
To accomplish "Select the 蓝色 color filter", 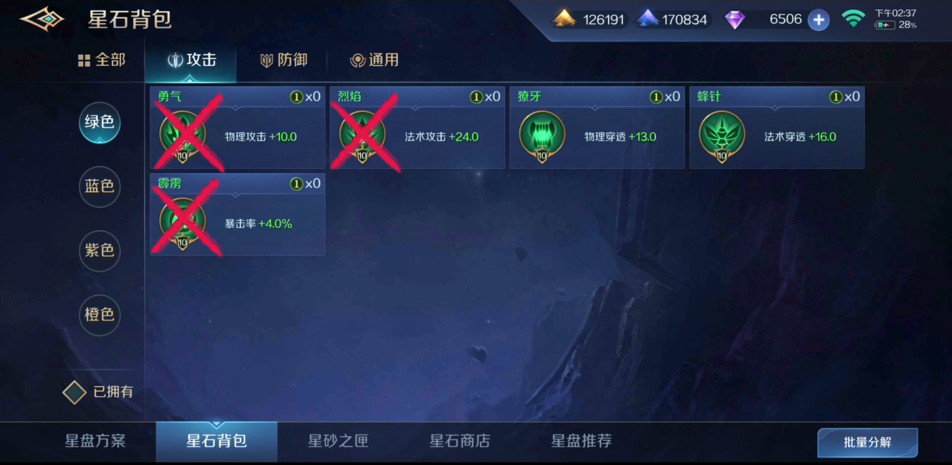I will [100, 186].
